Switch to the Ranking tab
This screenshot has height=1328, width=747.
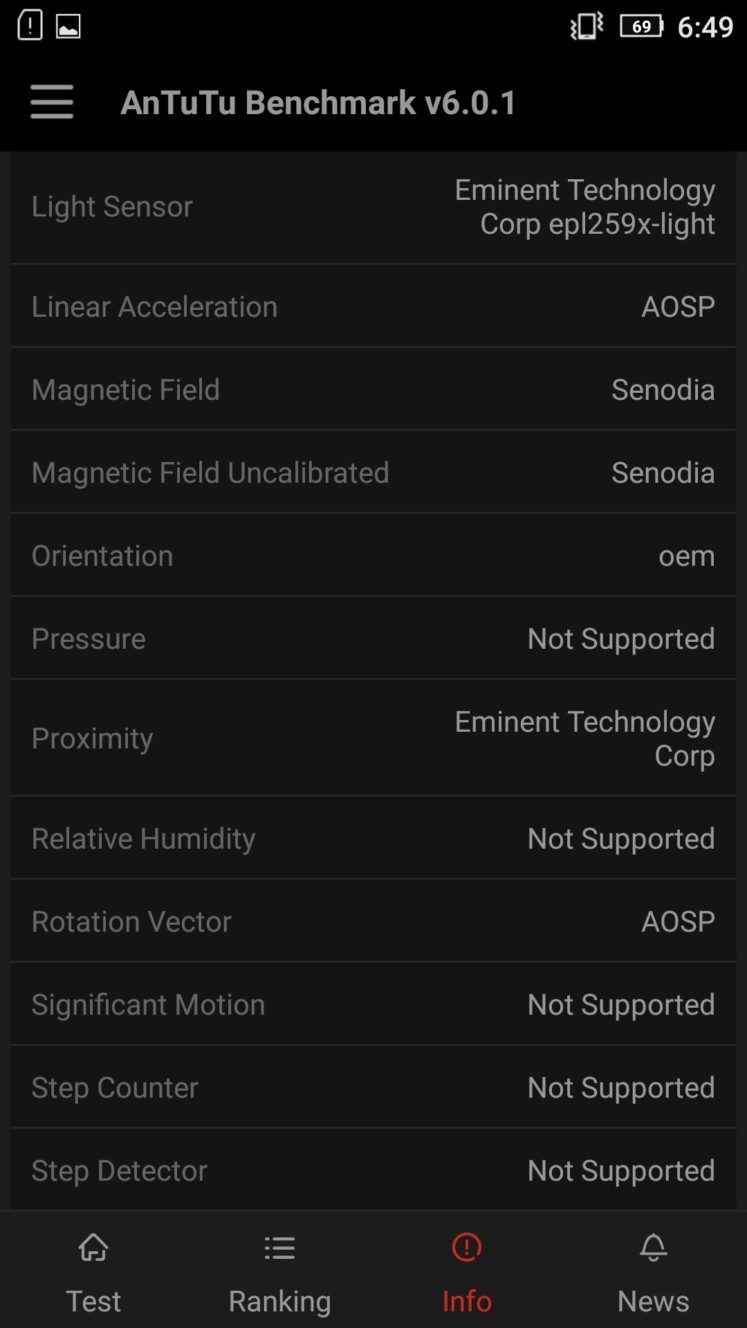(279, 1270)
